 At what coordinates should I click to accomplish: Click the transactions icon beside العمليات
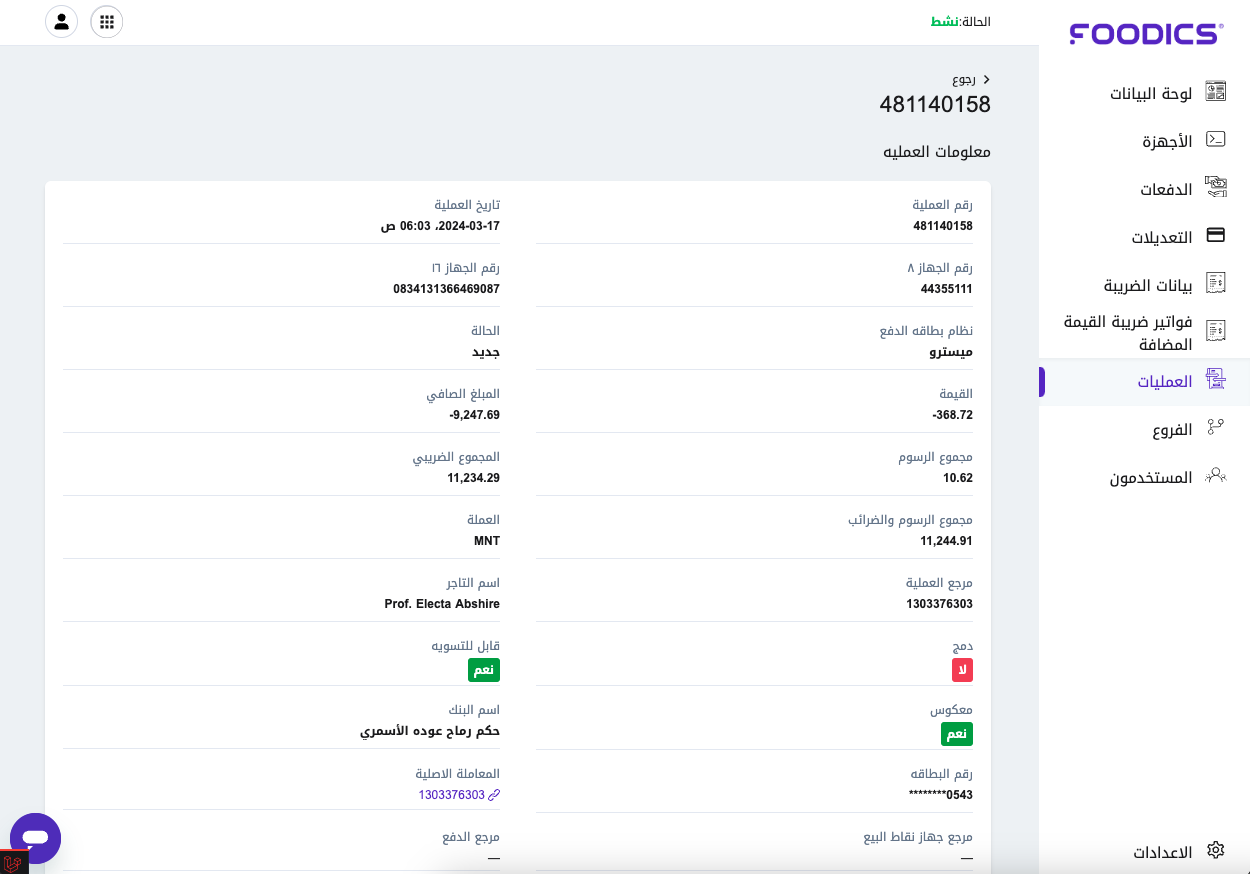tap(1215, 379)
